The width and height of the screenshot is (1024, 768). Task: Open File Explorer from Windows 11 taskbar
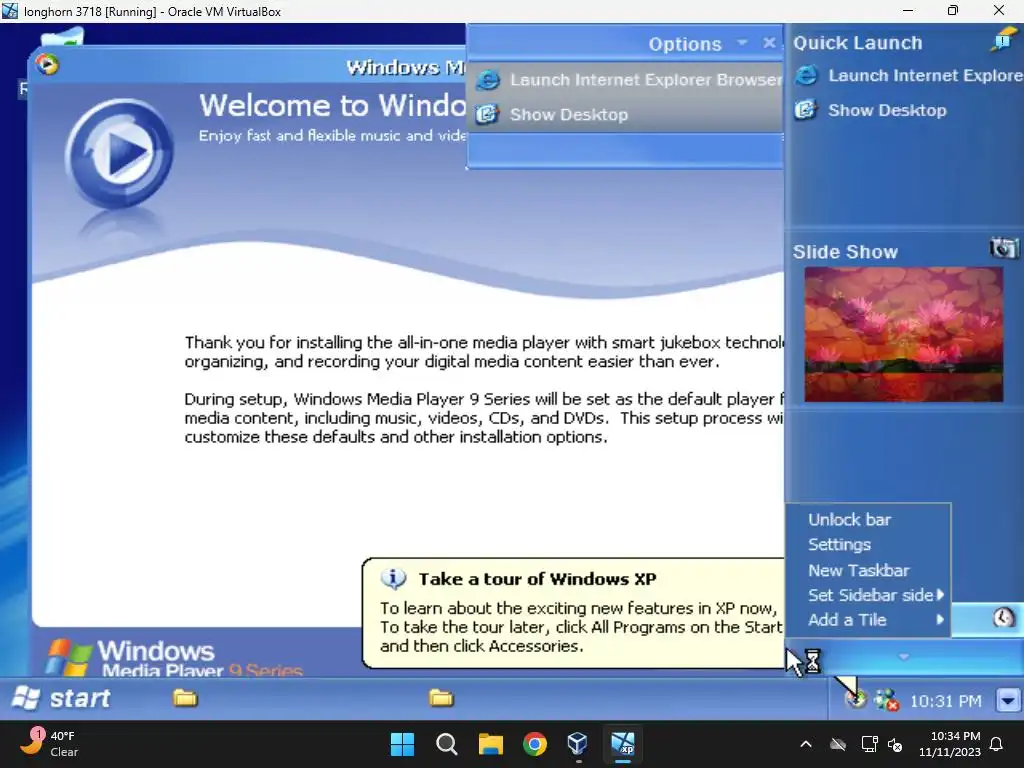pos(490,744)
